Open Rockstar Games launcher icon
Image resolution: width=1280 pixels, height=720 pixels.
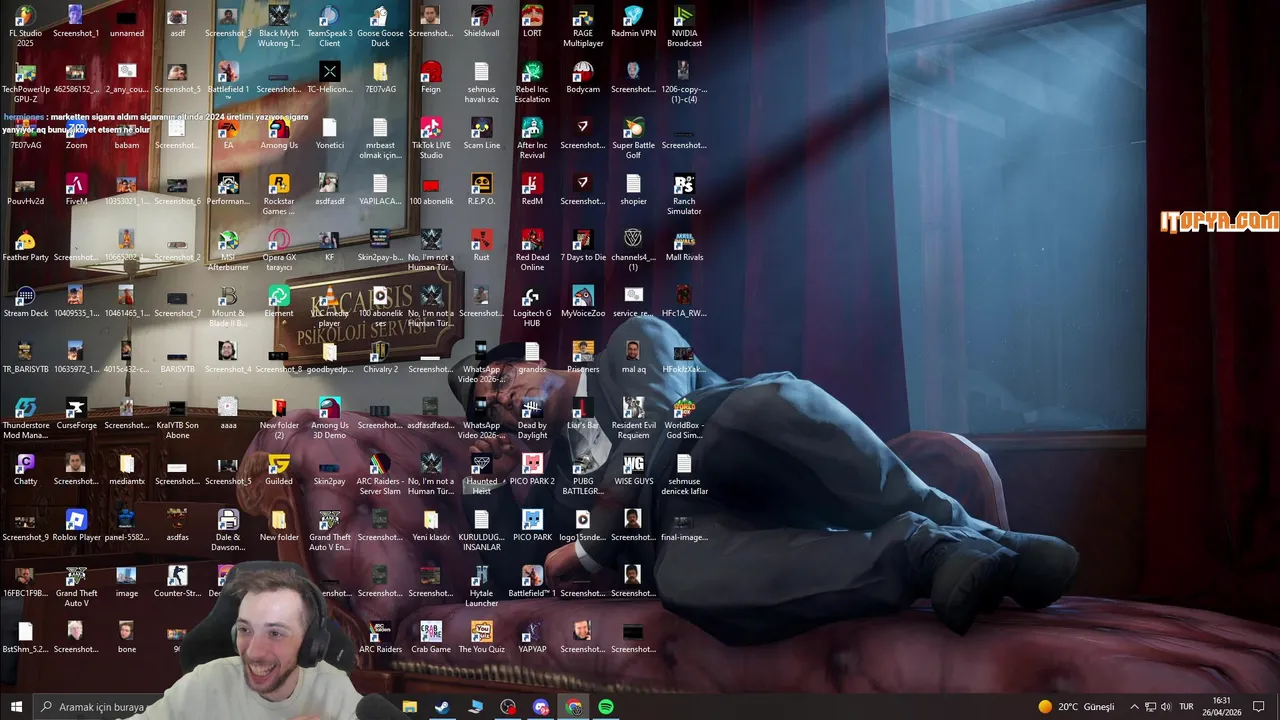click(279, 194)
